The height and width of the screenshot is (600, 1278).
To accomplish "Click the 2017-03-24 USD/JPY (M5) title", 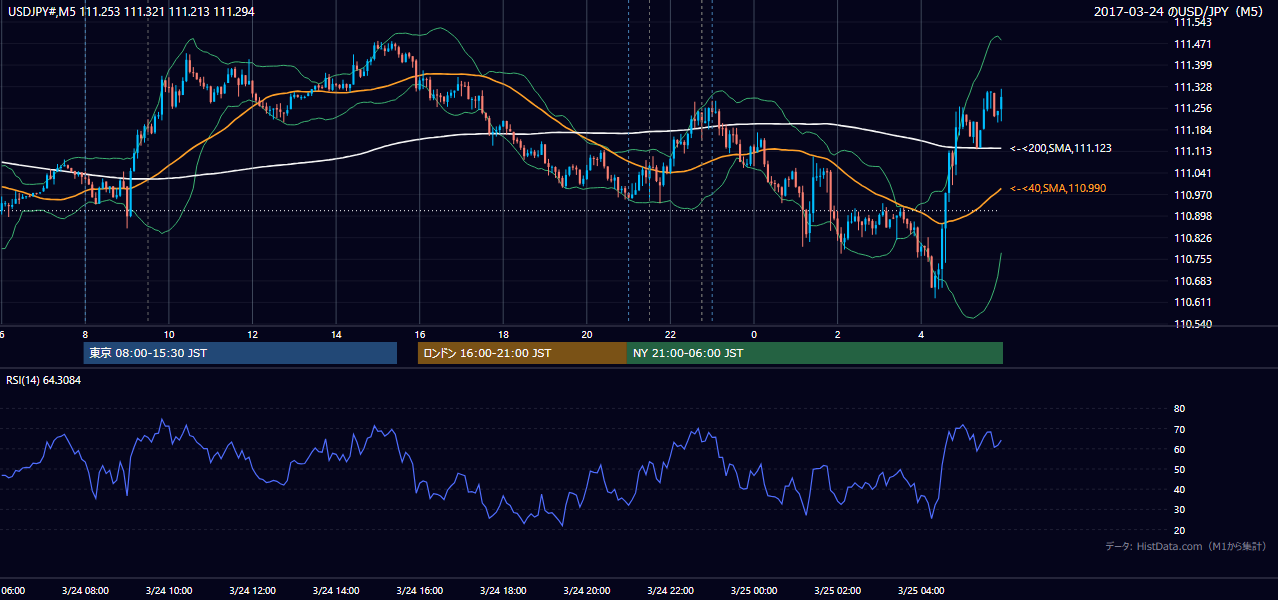I will tap(1181, 12).
